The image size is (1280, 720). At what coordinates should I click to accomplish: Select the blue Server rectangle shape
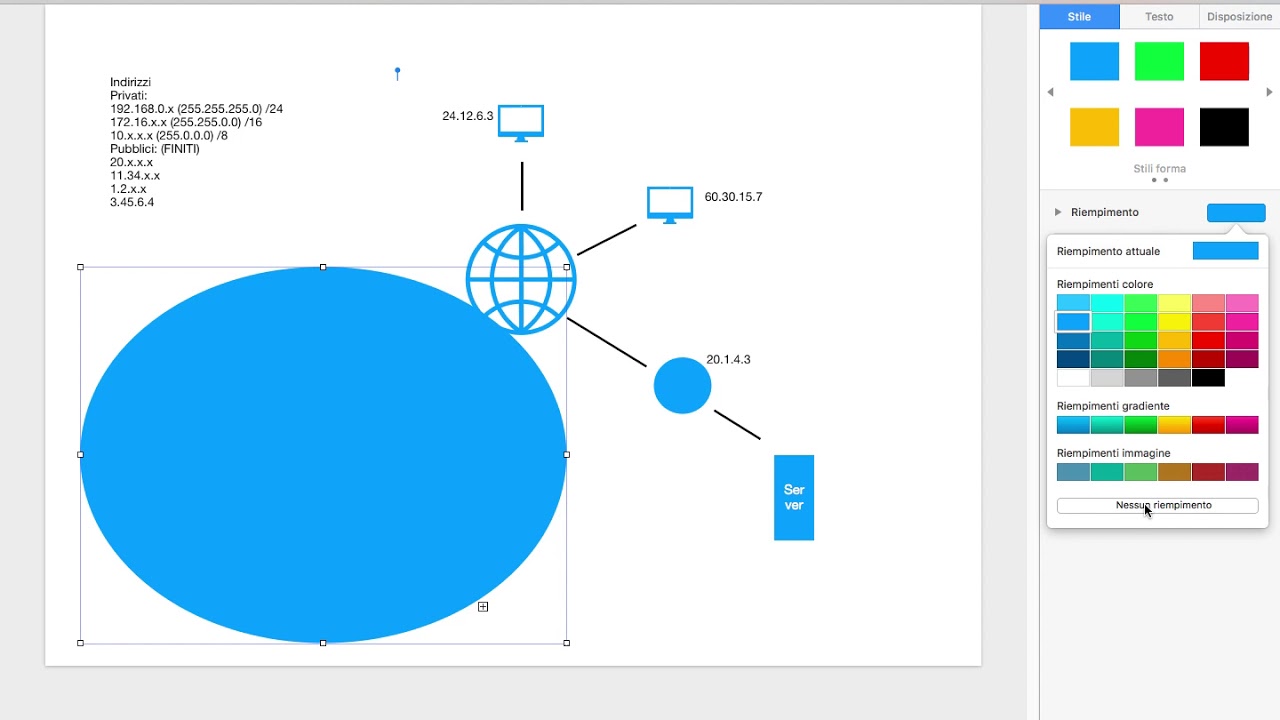(x=794, y=497)
